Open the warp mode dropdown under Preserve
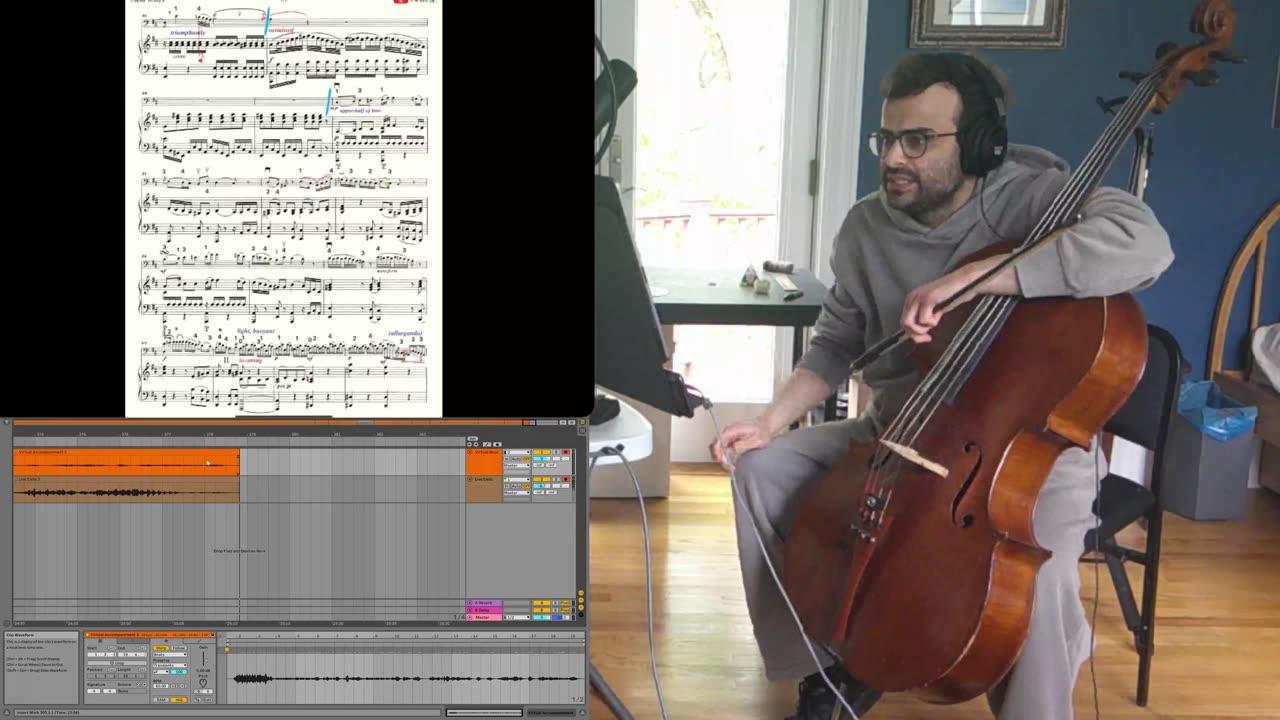This screenshot has height=720, width=1280. [x=170, y=665]
